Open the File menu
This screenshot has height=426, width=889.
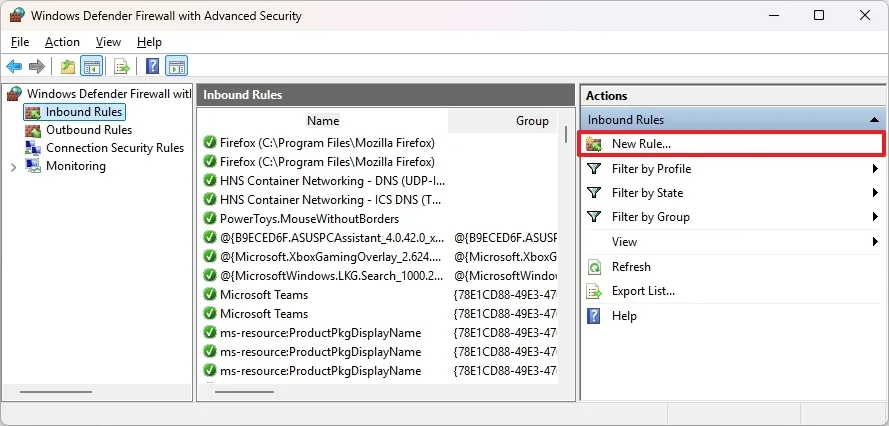pos(20,42)
